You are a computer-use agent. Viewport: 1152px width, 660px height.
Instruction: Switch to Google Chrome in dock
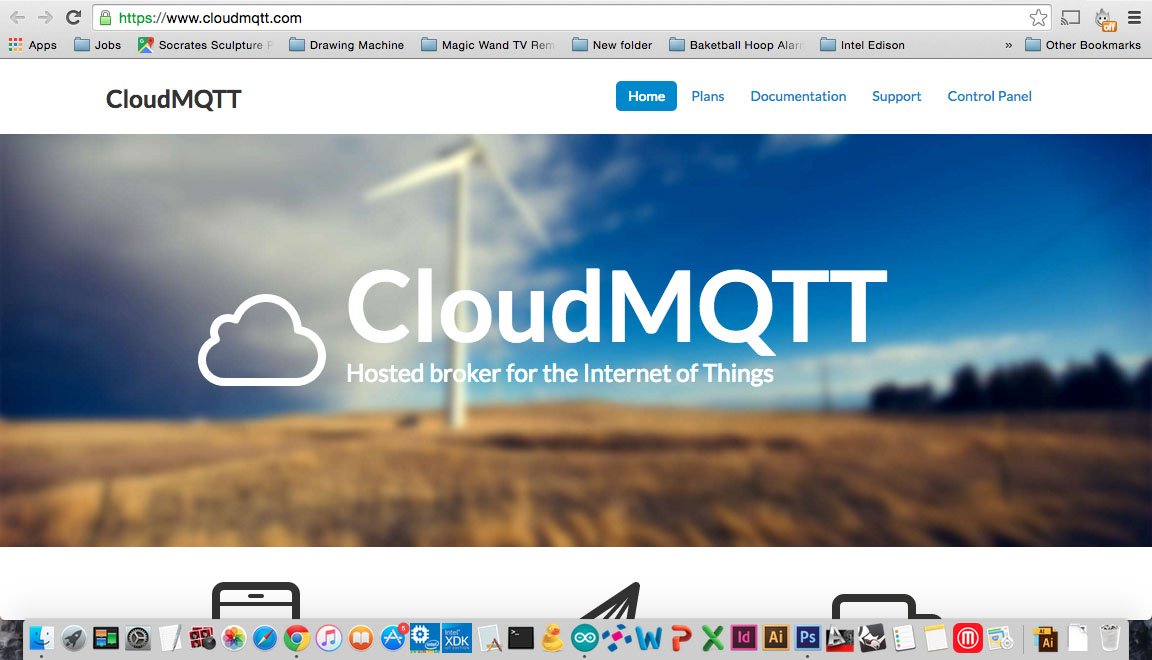pos(297,638)
